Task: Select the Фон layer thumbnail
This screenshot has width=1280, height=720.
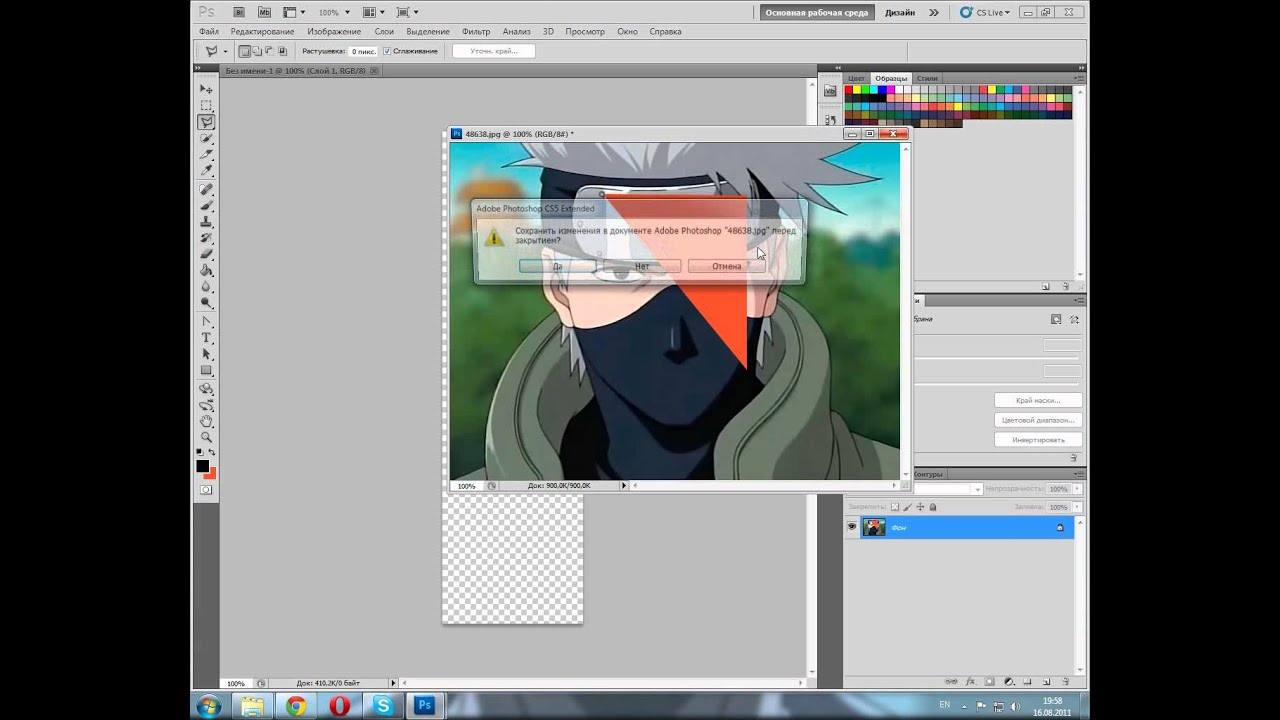Action: coord(874,527)
